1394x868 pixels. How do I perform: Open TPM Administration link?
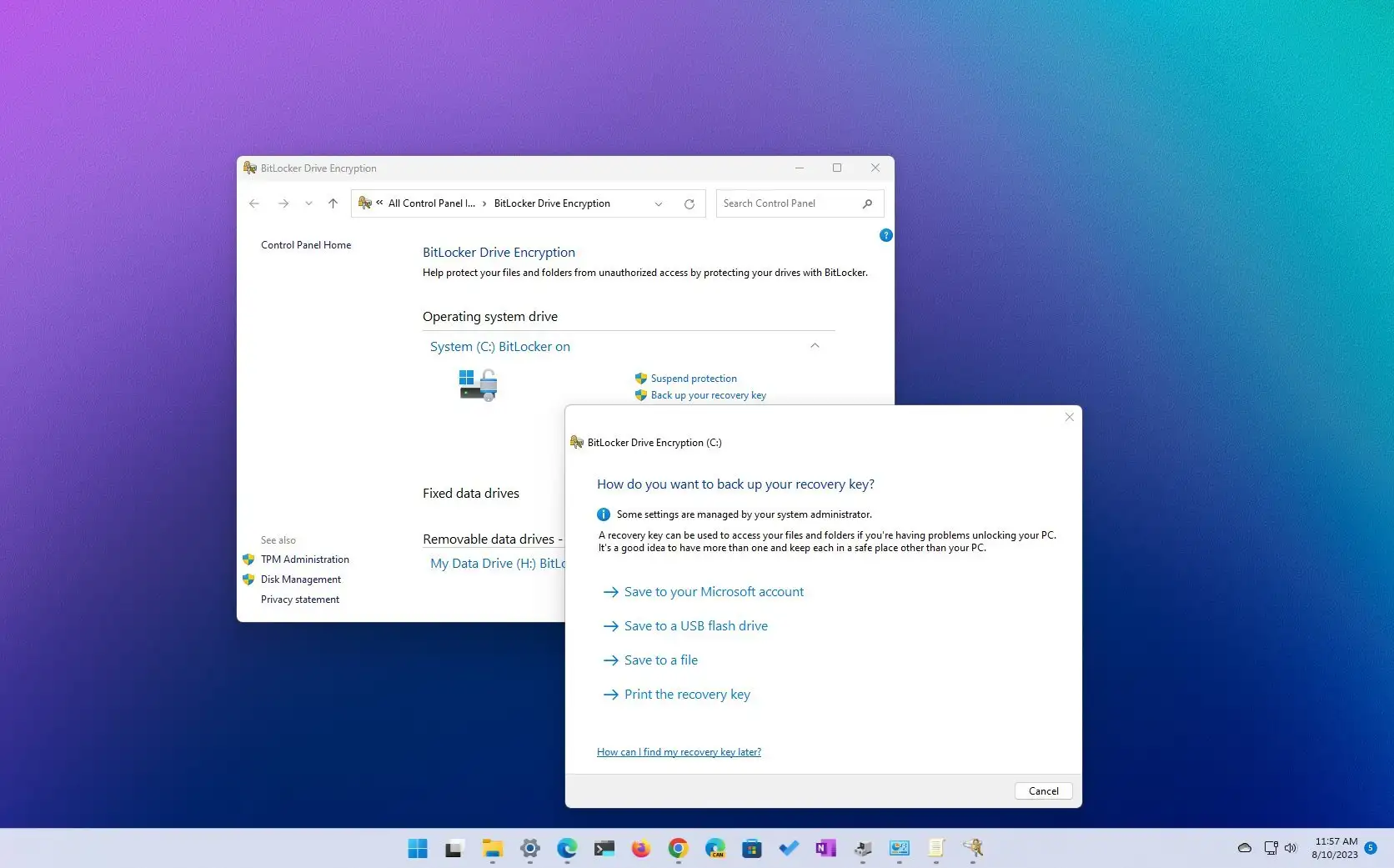point(305,559)
